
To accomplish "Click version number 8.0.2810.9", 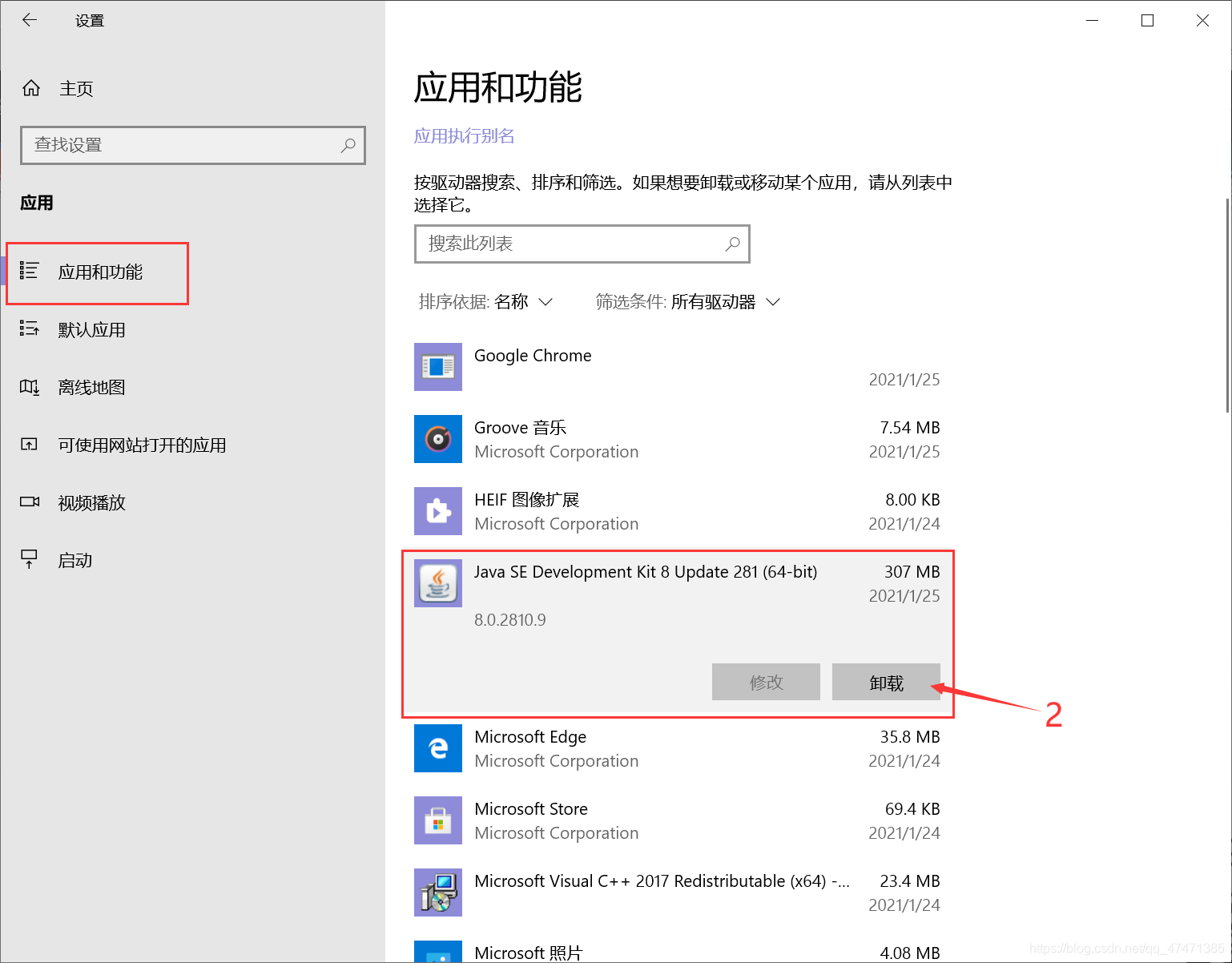I will 510,620.
